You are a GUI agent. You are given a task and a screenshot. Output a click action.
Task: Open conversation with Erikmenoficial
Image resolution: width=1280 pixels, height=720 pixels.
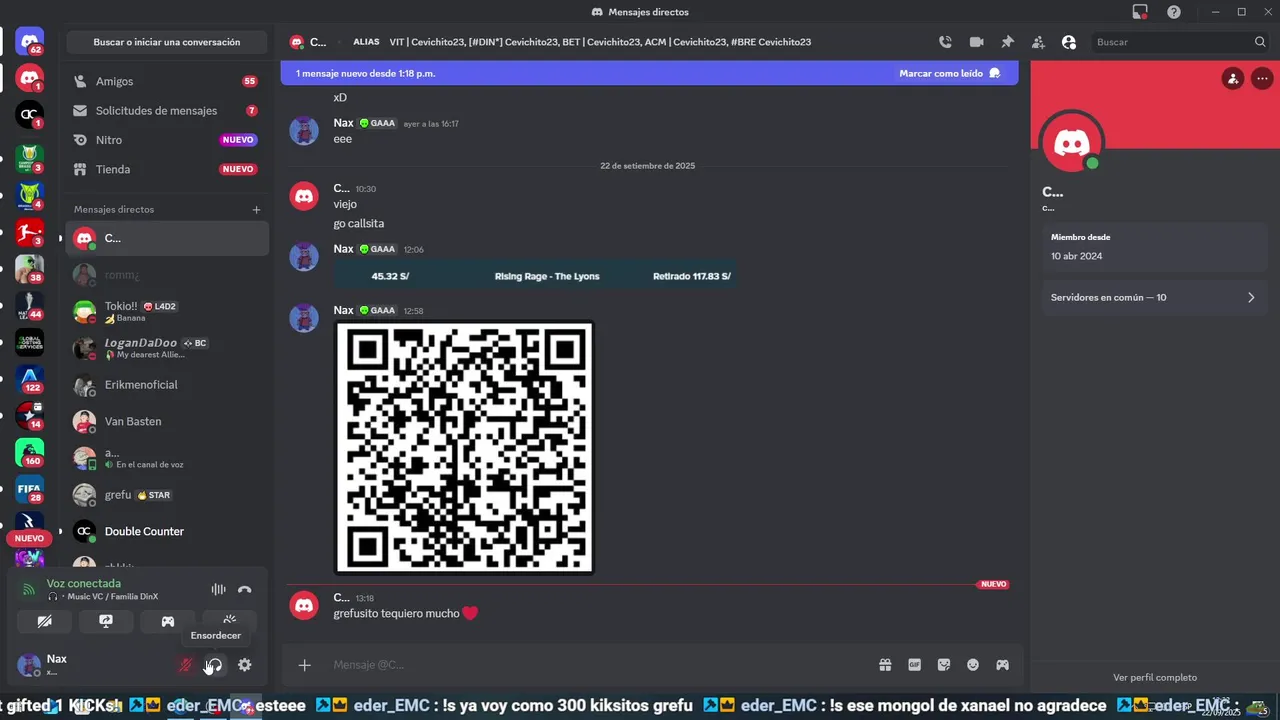[166, 385]
